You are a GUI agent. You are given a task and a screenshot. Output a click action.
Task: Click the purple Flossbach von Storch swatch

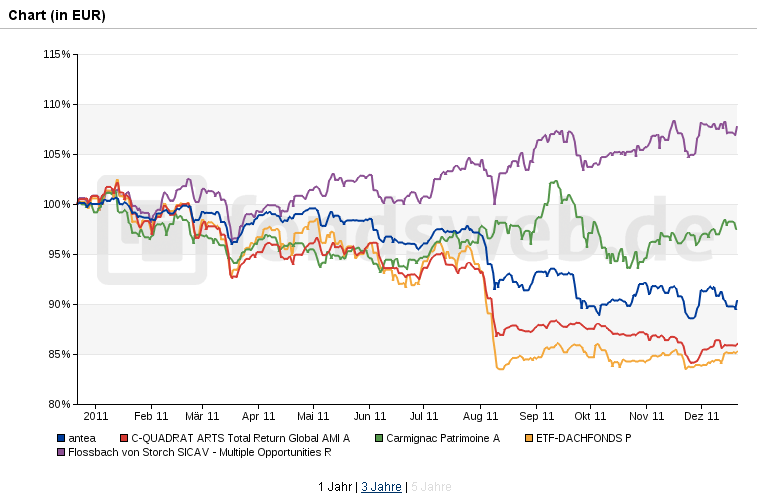(x=61, y=452)
